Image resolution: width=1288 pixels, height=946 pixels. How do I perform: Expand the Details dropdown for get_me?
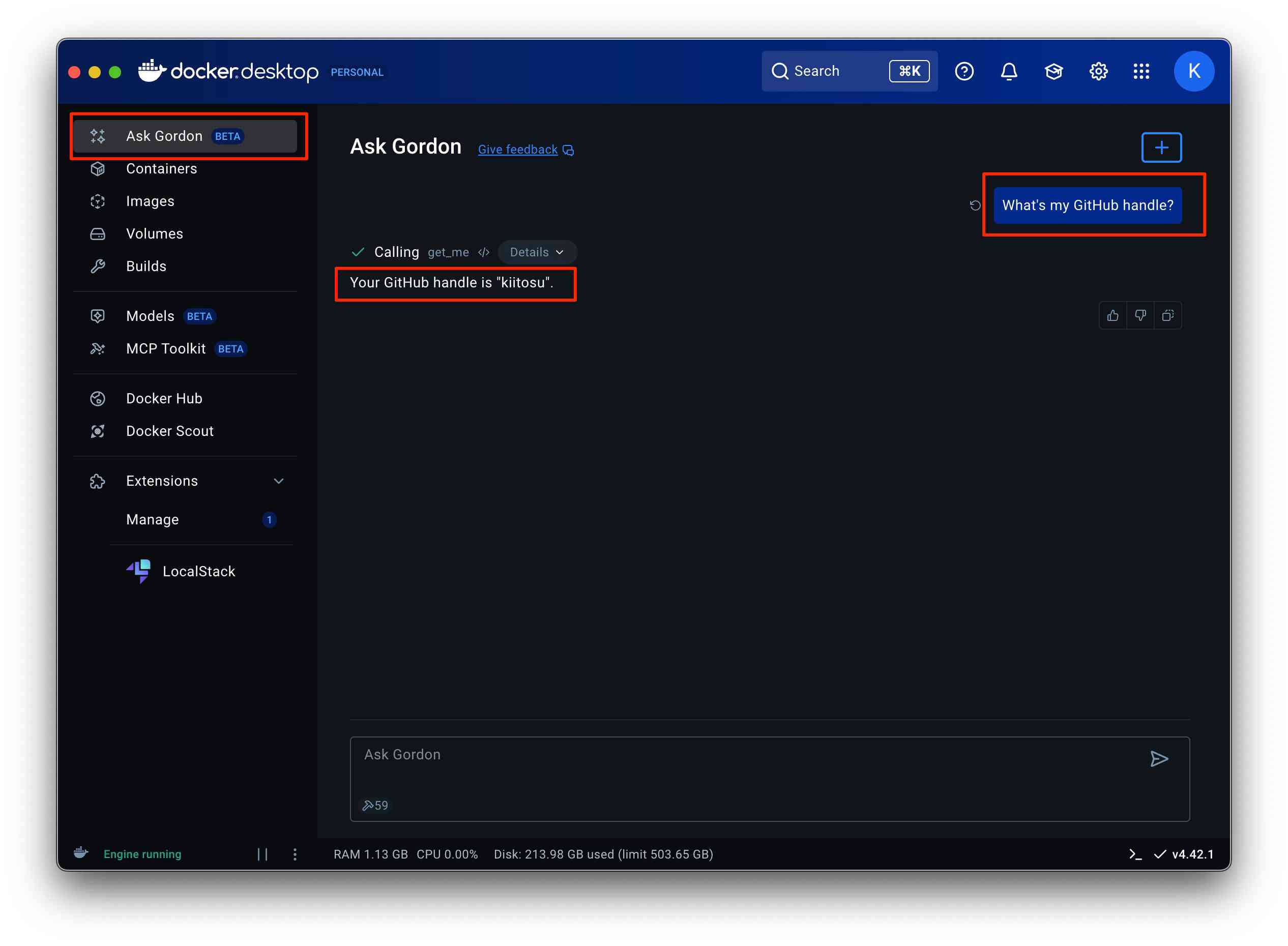click(x=537, y=252)
